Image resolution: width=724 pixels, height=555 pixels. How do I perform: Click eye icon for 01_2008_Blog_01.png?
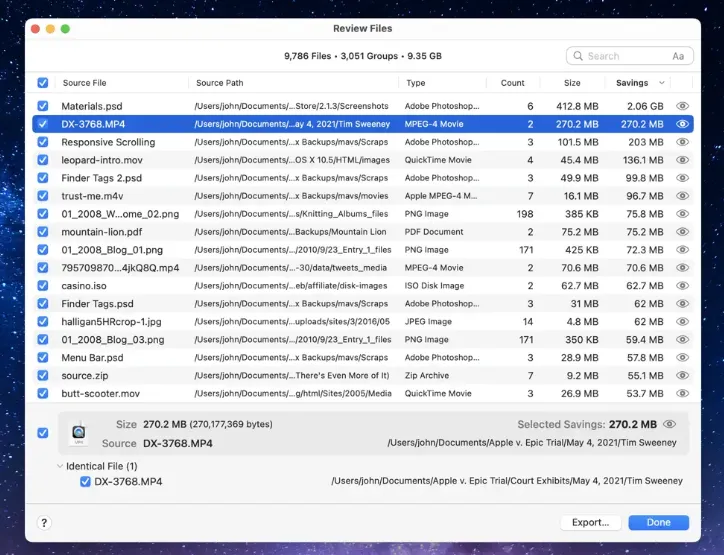[682, 250]
